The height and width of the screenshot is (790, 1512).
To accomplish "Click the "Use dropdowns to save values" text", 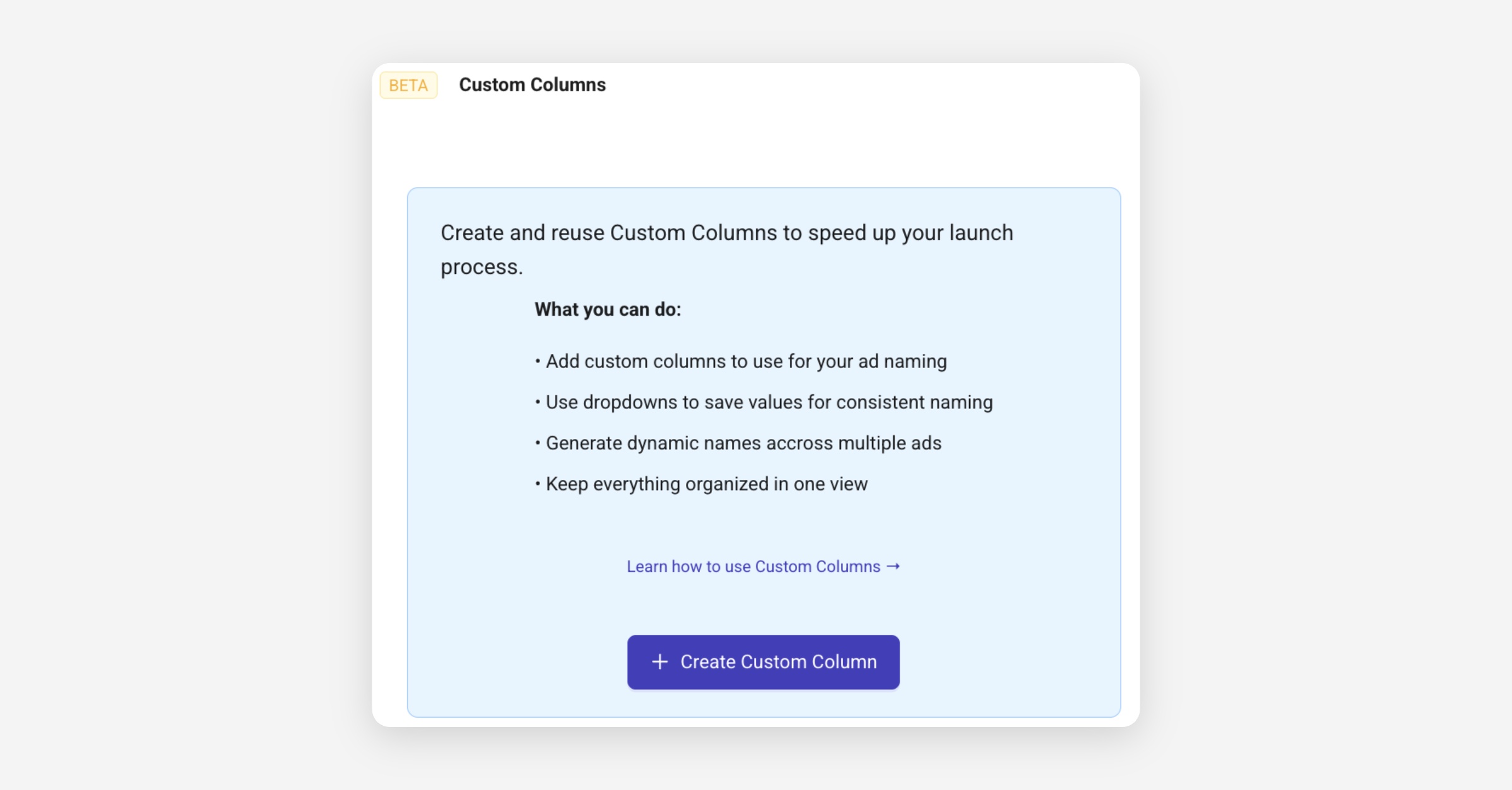I will (x=769, y=402).
